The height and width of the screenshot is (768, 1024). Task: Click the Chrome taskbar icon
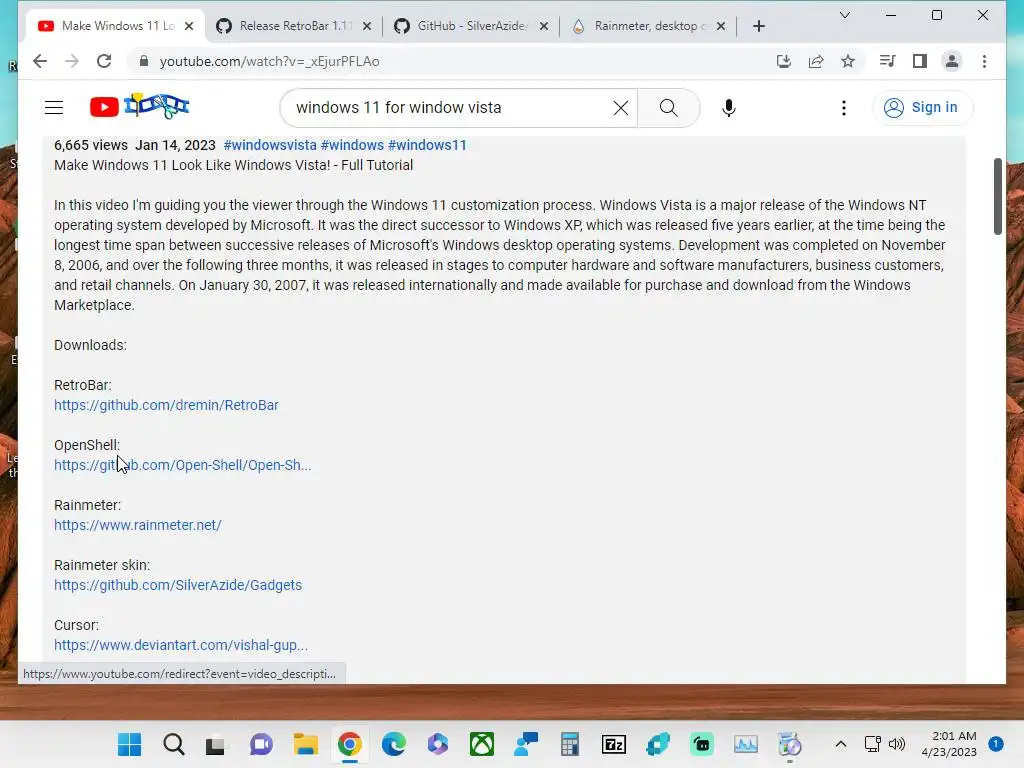tap(349, 744)
